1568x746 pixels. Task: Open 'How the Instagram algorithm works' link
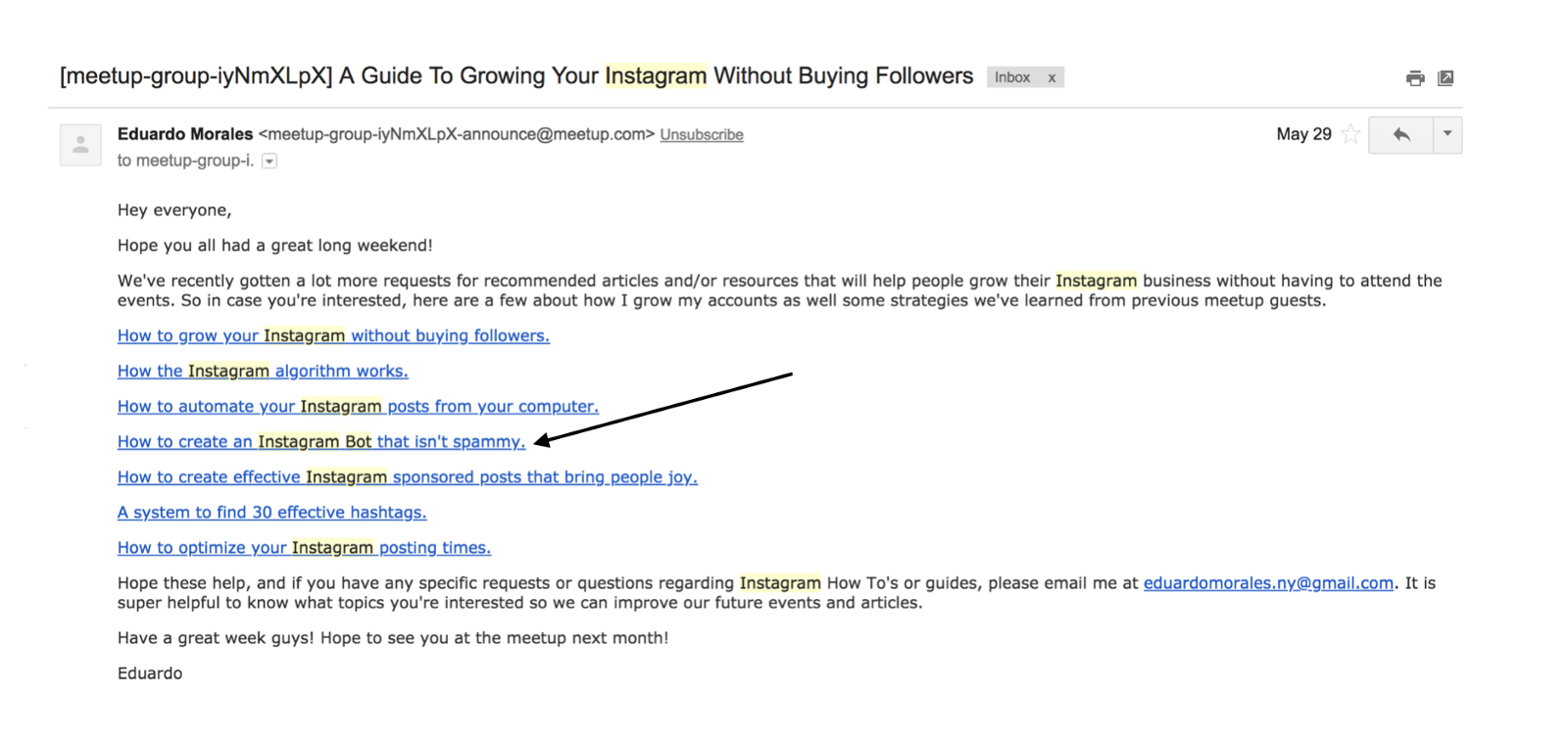263,371
